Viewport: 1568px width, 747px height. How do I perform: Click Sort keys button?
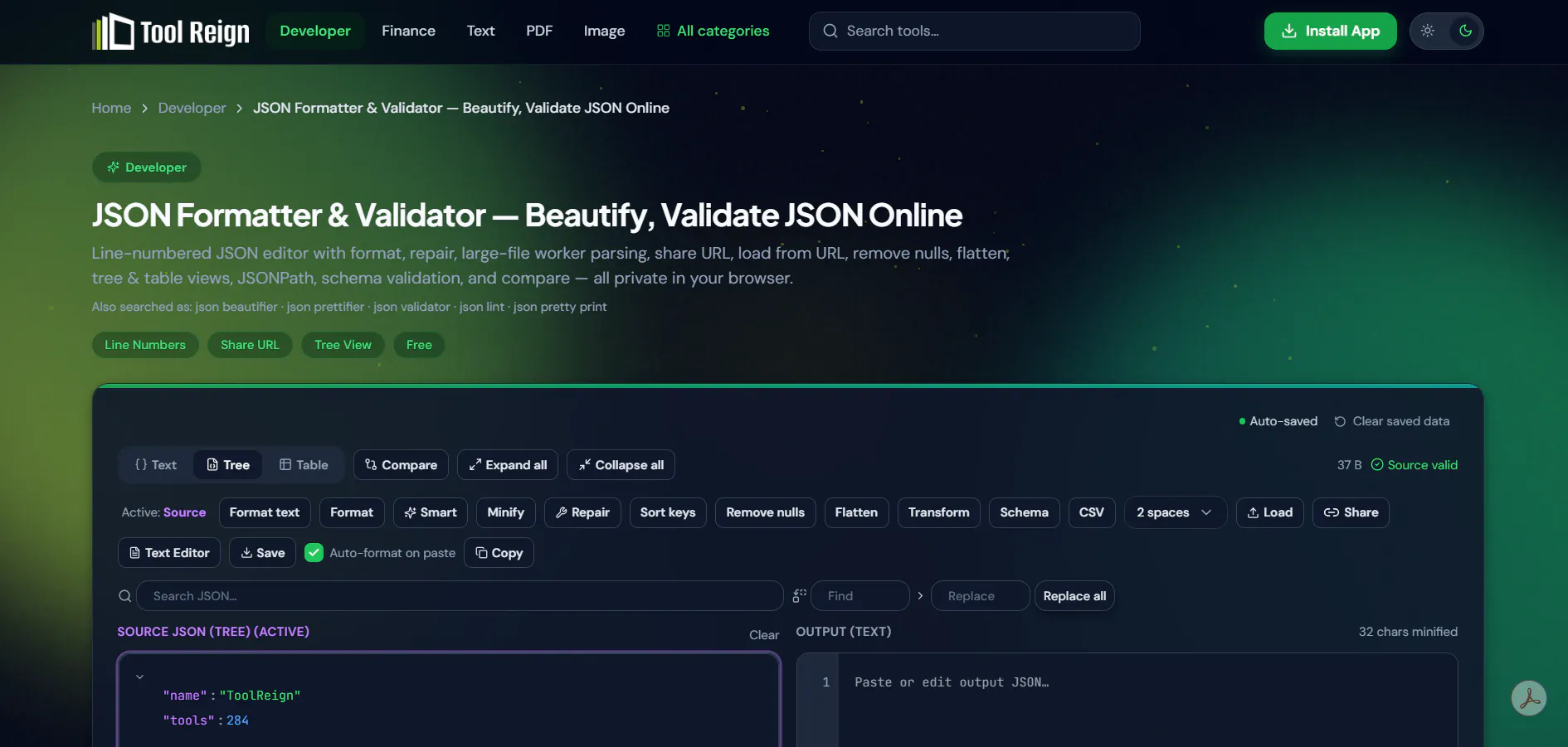click(668, 512)
